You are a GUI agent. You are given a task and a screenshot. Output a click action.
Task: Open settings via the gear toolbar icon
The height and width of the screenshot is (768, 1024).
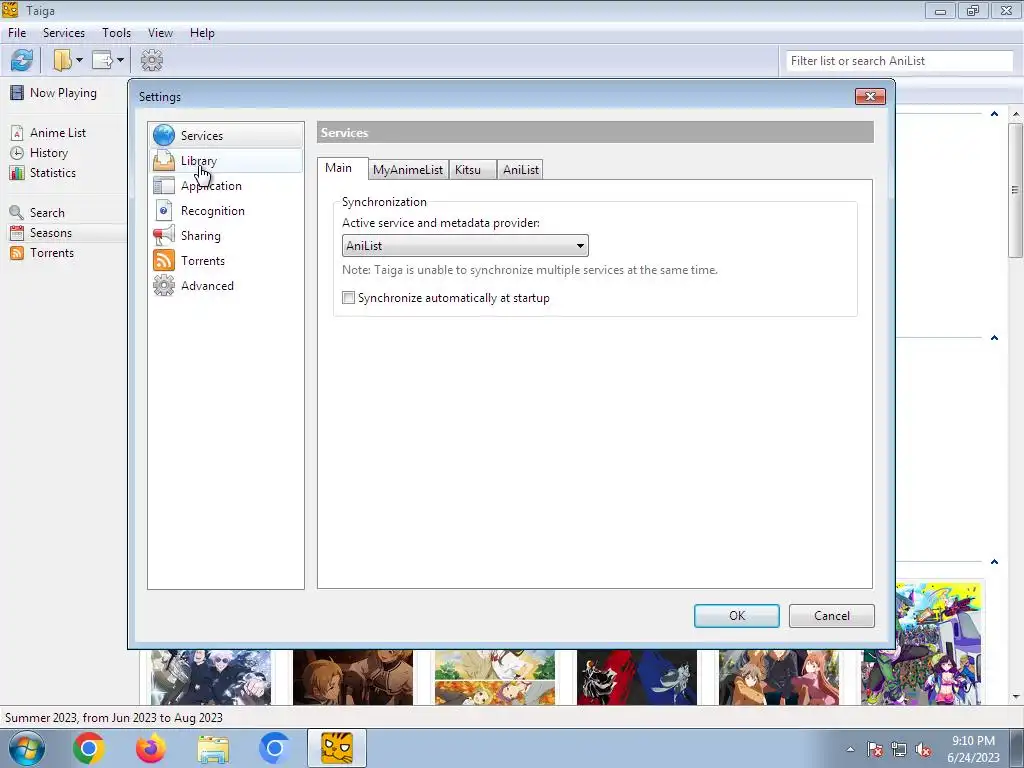[x=152, y=61]
